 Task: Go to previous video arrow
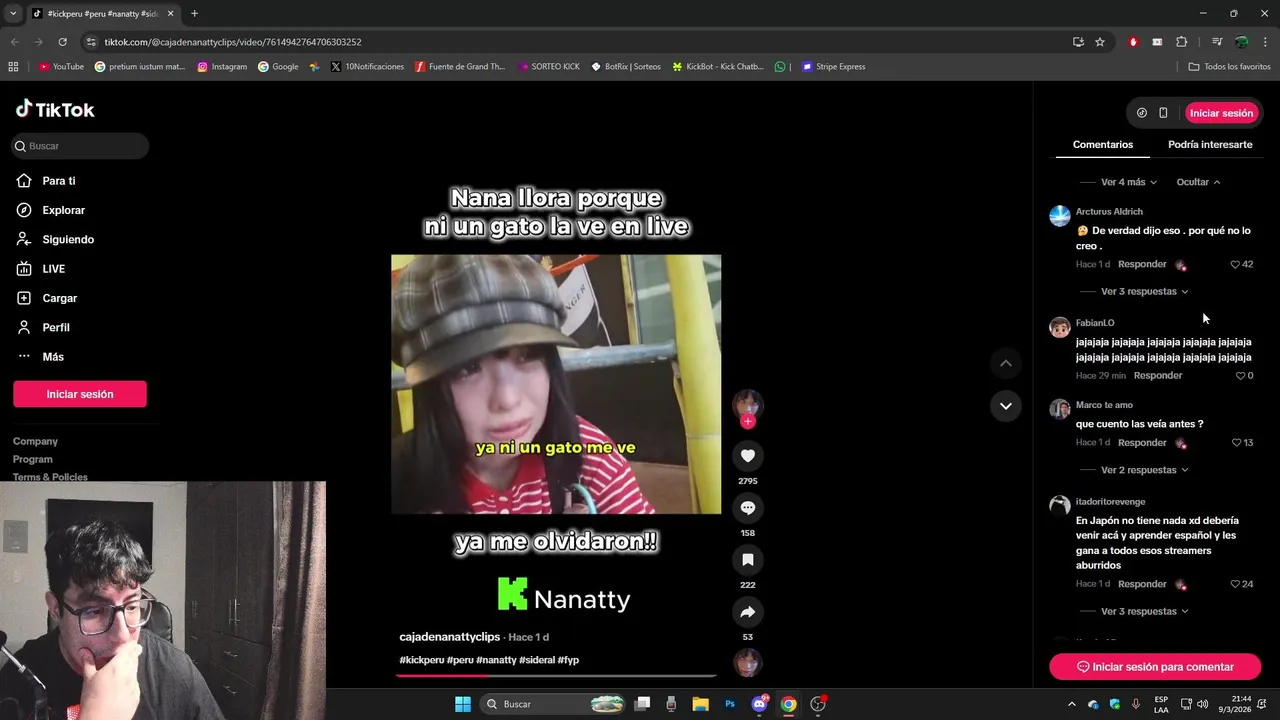pyautogui.click(x=1006, y=363)
